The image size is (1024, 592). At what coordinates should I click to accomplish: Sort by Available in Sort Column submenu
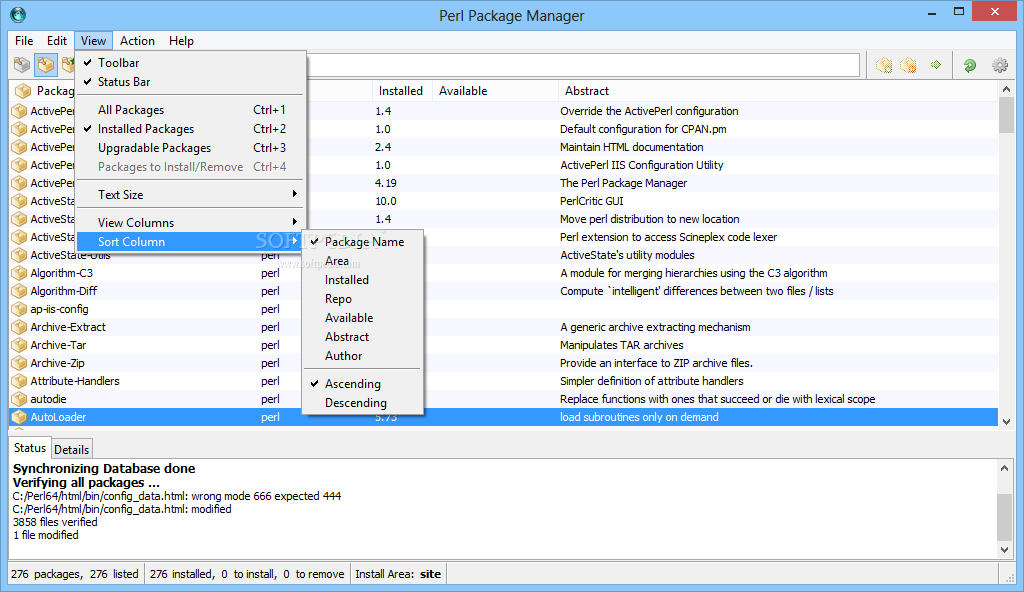click(362, 318)
